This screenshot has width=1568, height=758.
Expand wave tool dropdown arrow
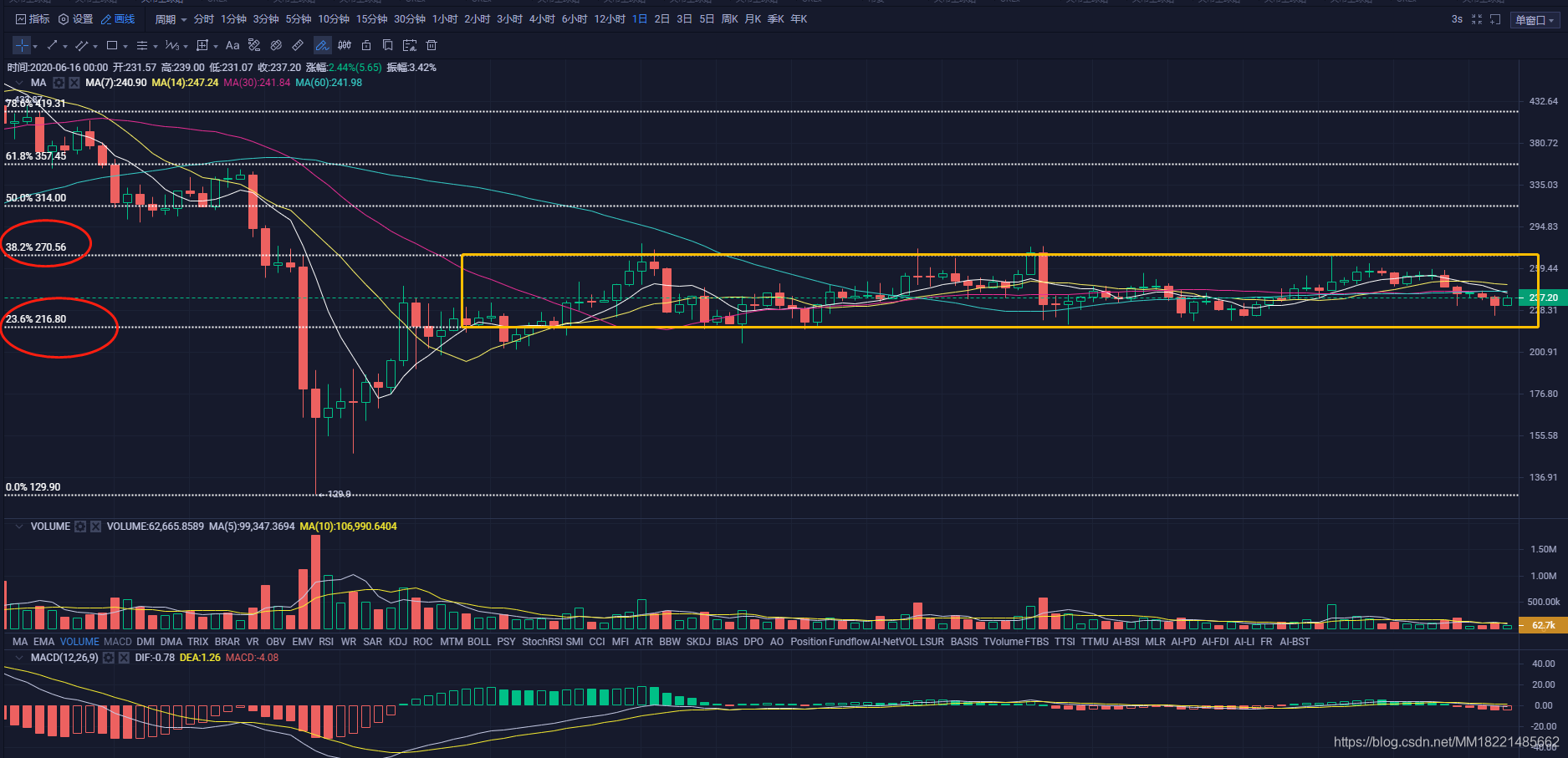click(186, 47)
